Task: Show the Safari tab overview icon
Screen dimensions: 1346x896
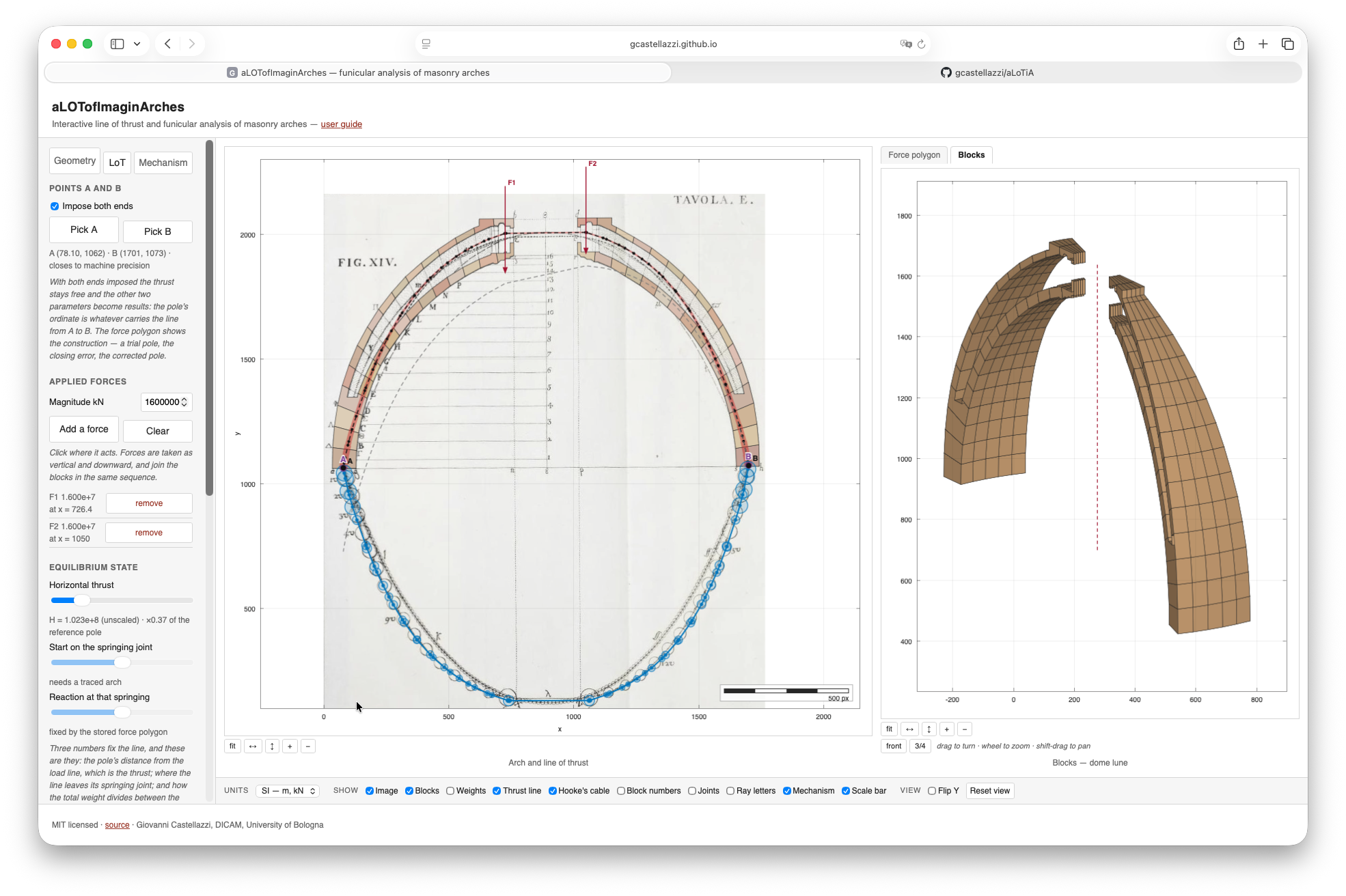Action: coord(1288,44)
